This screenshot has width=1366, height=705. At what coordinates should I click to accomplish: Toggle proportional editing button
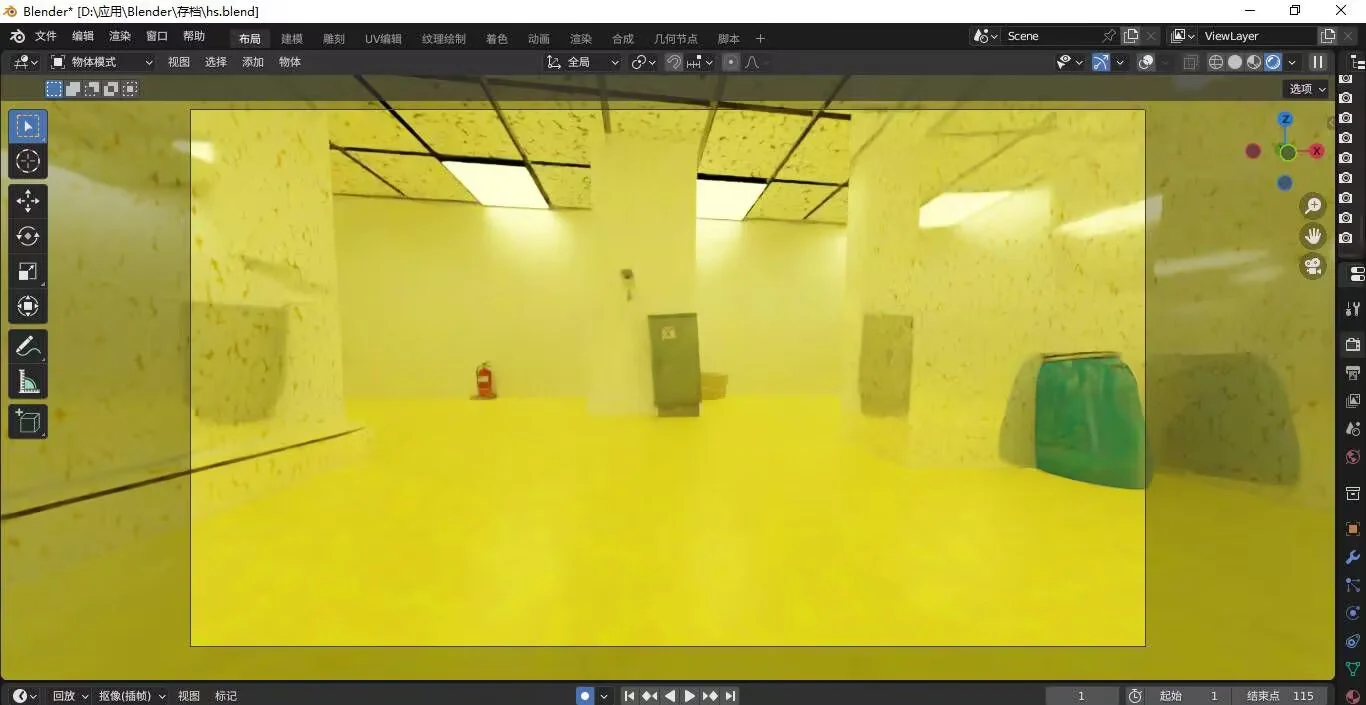731,62
